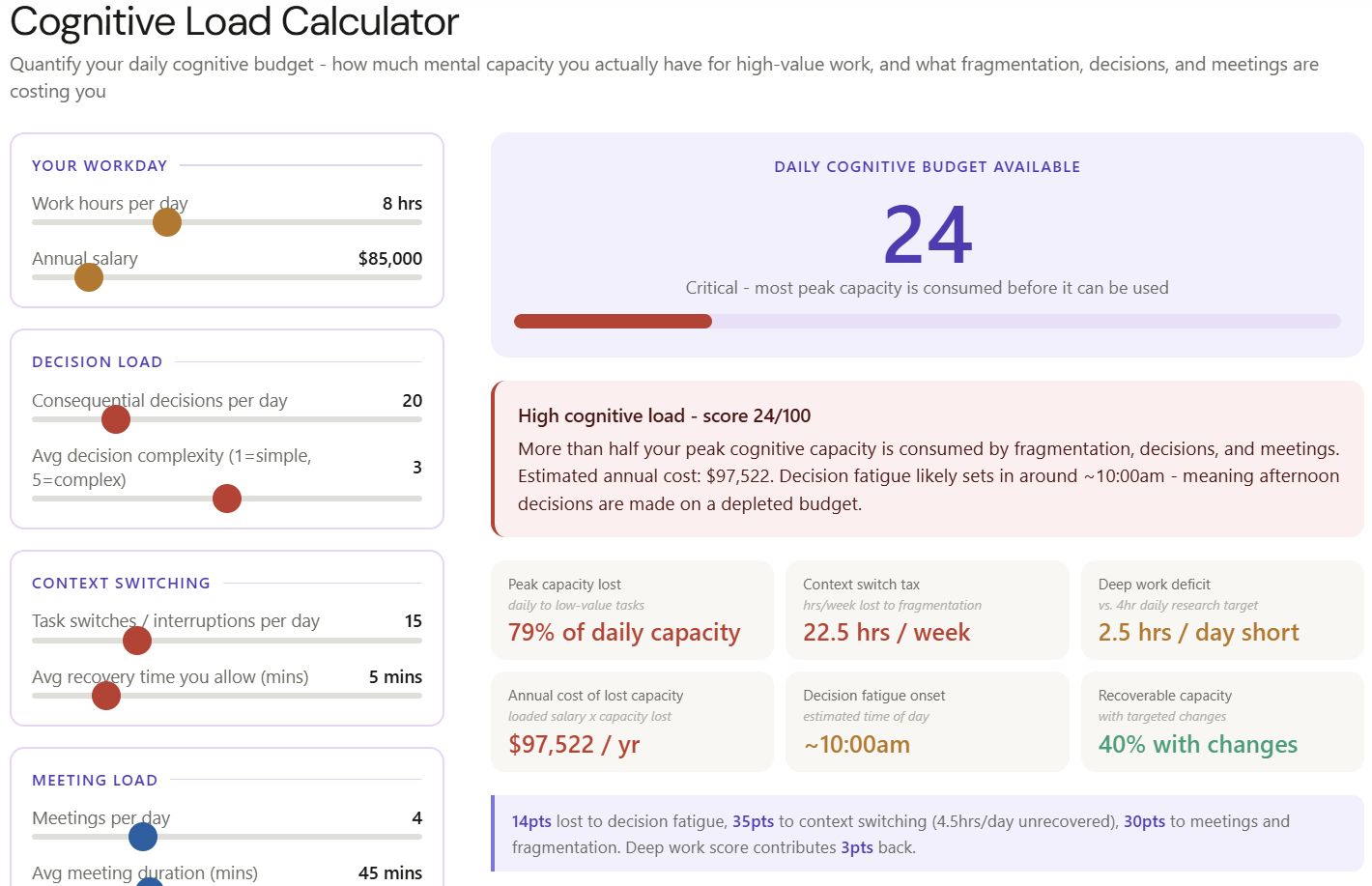This screenshot has height=886, width=1372.
Task: Open the Deep work deficit card
Action: point(1221,611)
